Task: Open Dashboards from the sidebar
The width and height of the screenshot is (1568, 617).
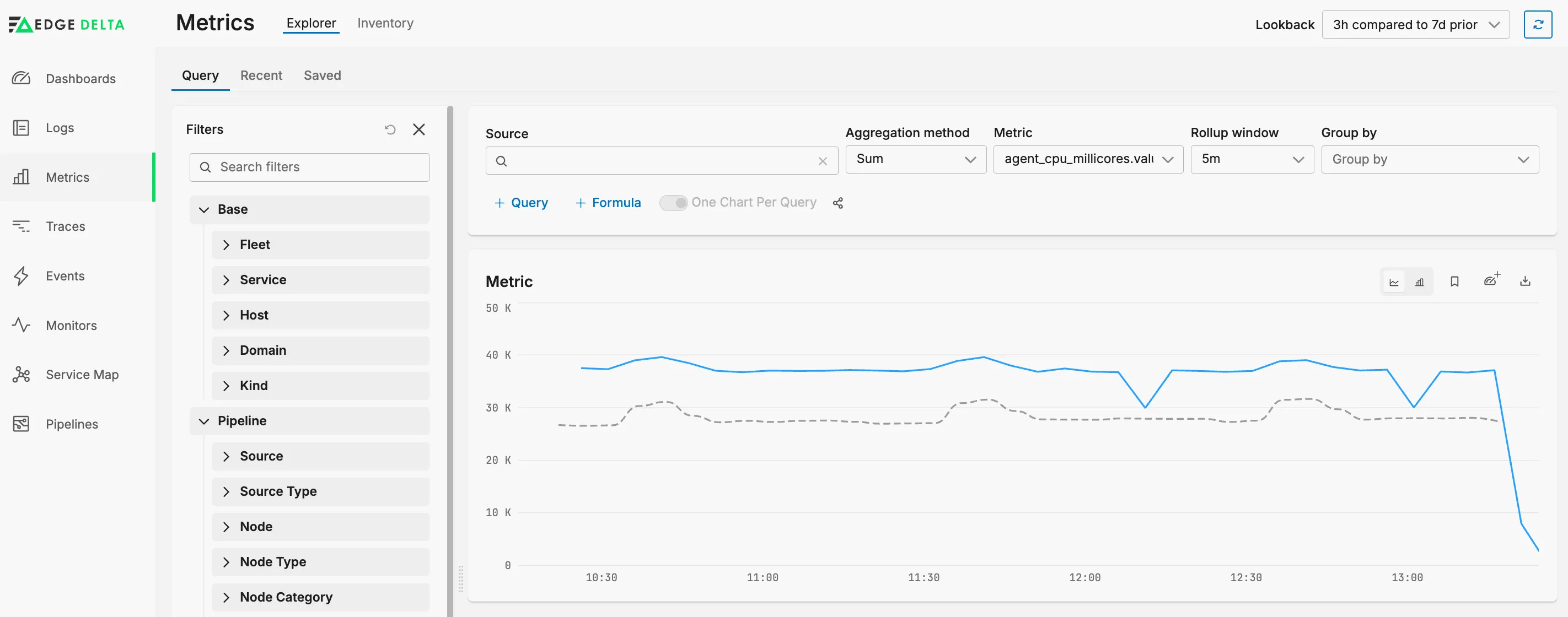Action: click(80, 78)
